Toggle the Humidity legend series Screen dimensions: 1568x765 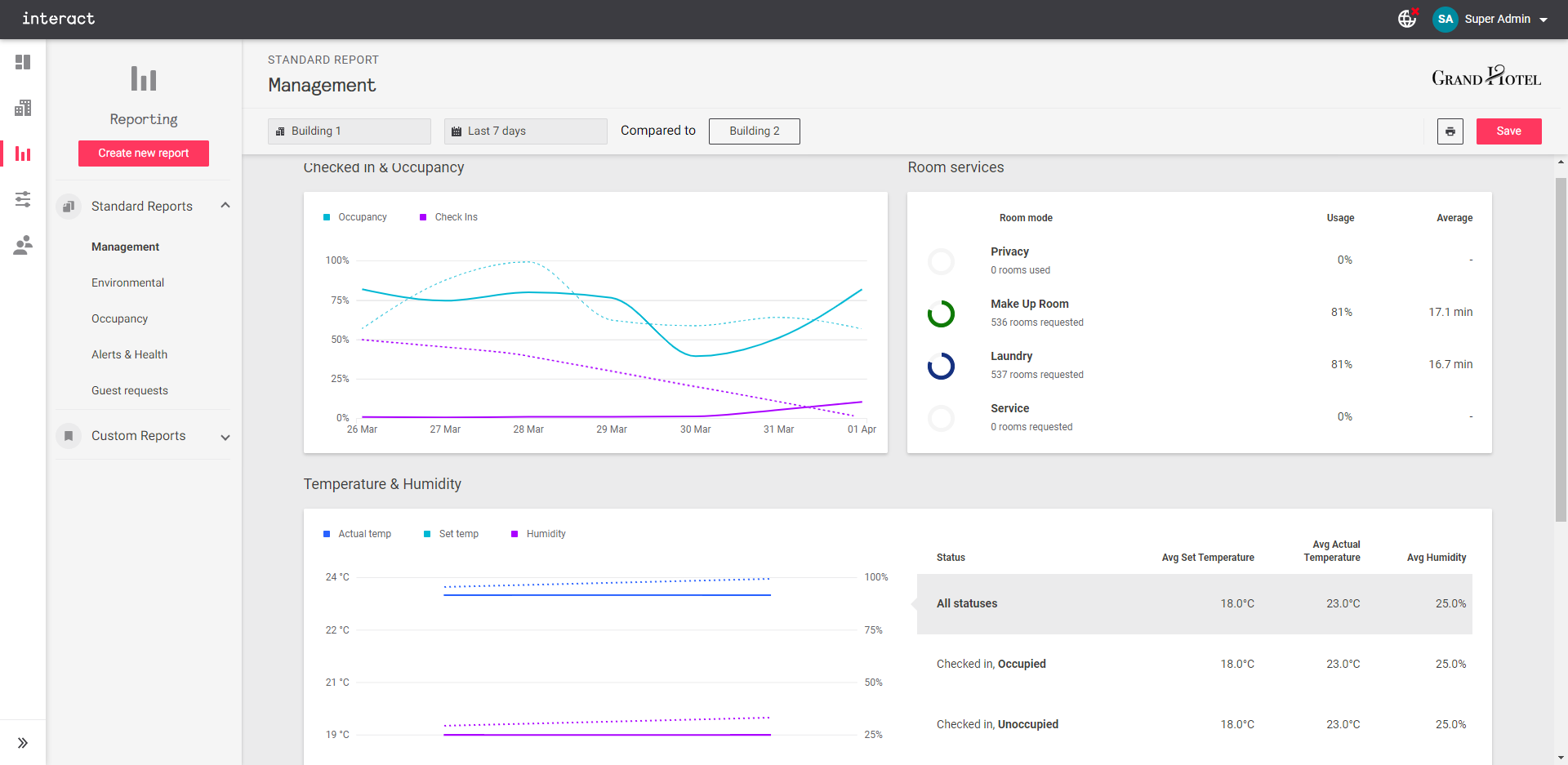tap(538, 534)
